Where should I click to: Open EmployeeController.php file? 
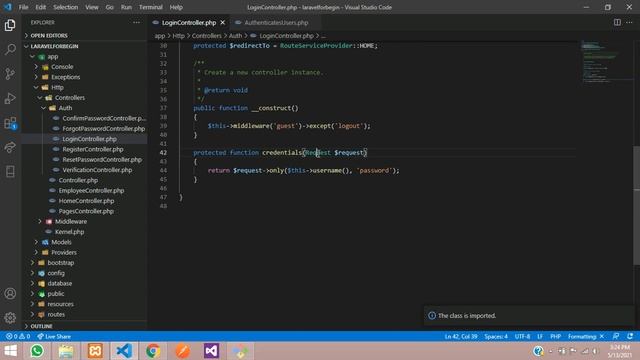[85, 190]
